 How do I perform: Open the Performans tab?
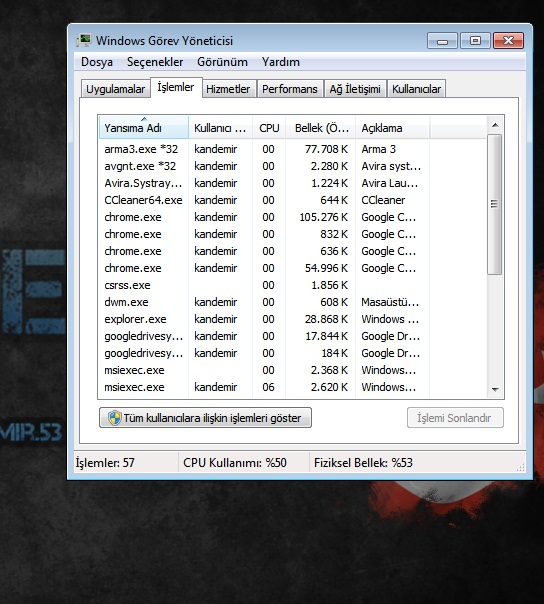click(290, 89)
